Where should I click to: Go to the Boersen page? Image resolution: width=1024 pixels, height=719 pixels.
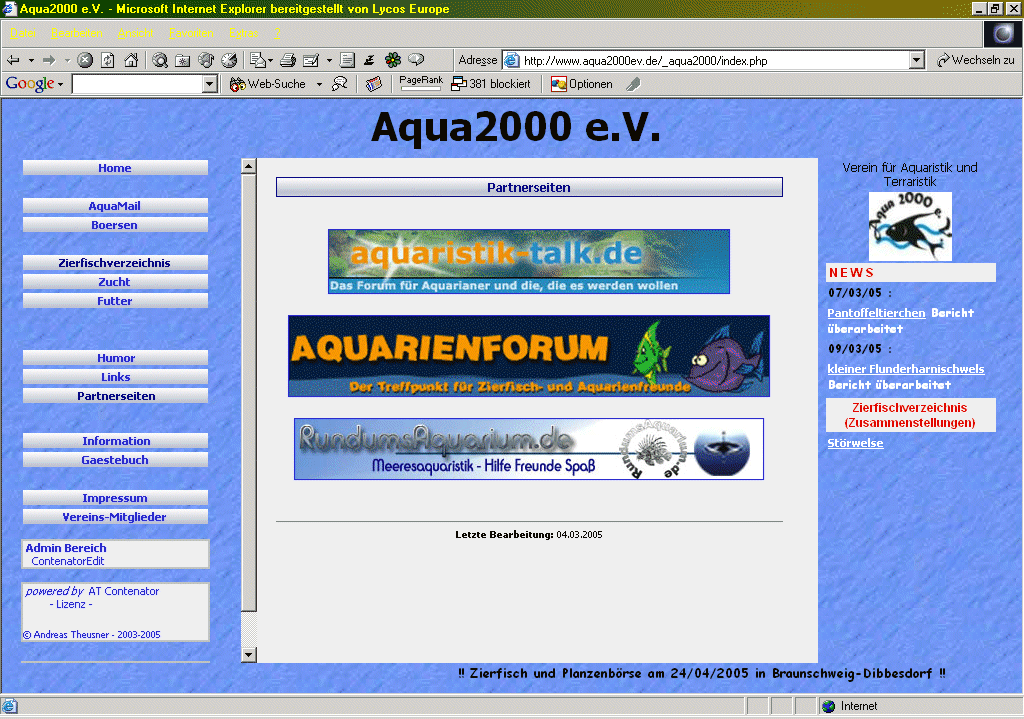(115, 225)
